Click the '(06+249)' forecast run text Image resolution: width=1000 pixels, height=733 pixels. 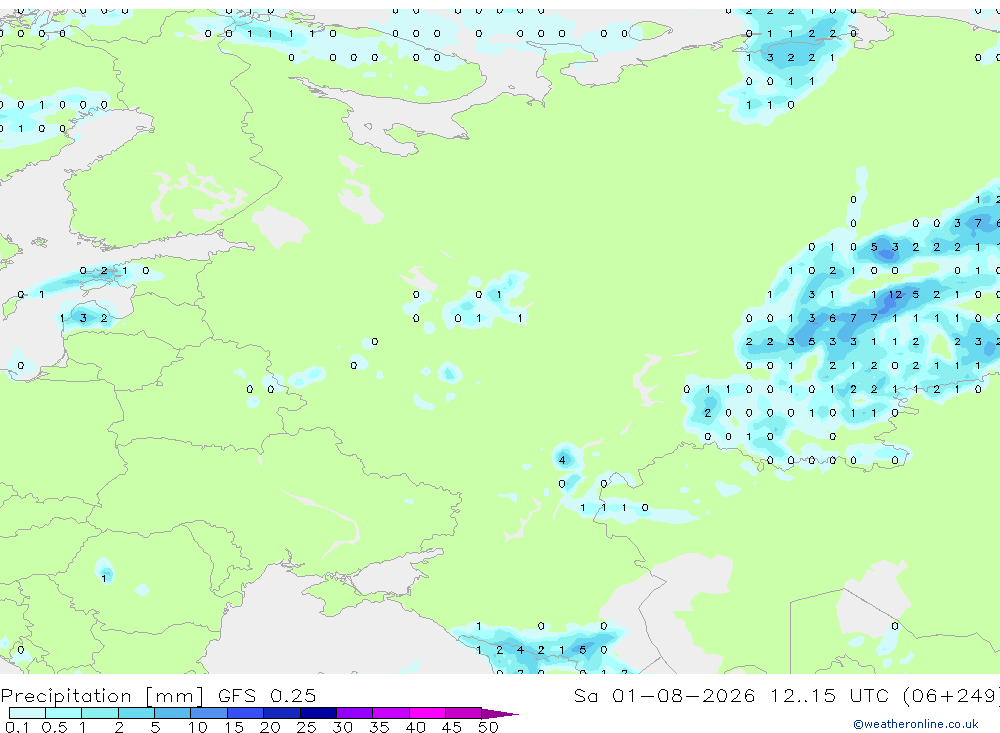(952, 695)
